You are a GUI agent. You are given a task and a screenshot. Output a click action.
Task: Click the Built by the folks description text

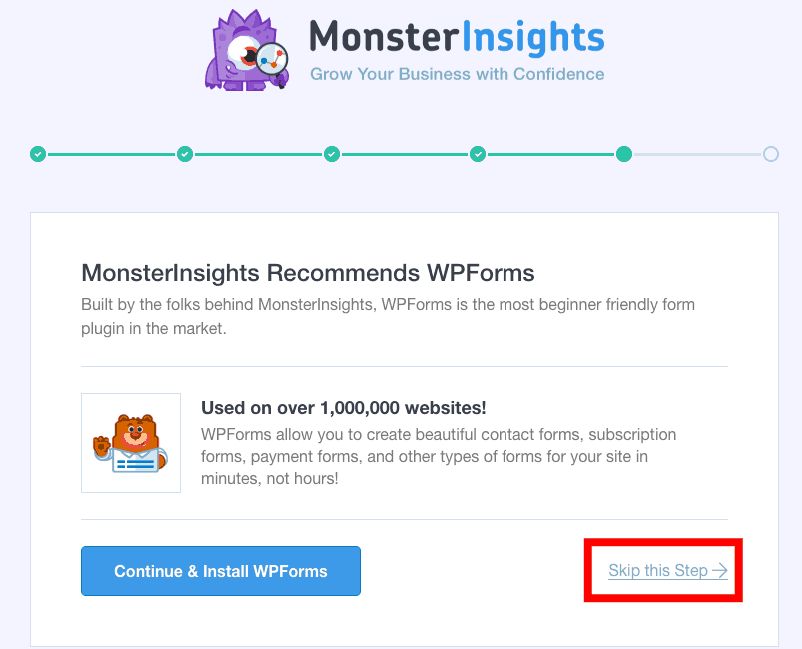point(388,316)
